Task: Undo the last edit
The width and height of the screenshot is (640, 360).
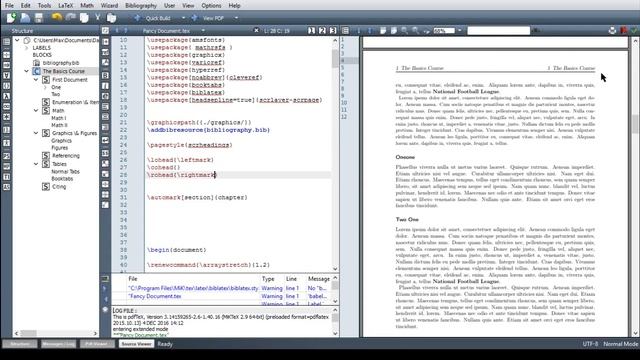Action: (x=57, y=18)
